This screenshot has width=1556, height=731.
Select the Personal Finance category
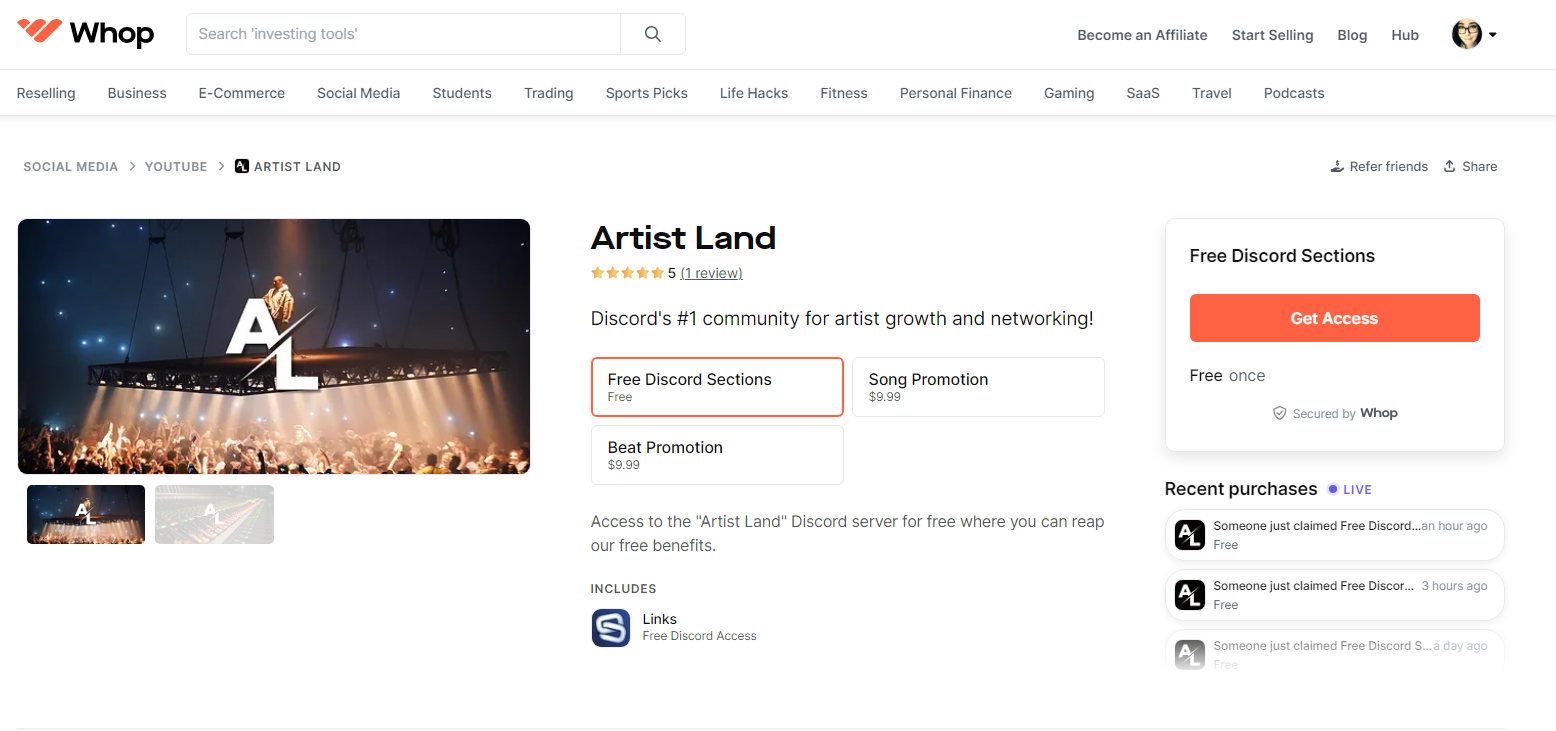[956, 93]
